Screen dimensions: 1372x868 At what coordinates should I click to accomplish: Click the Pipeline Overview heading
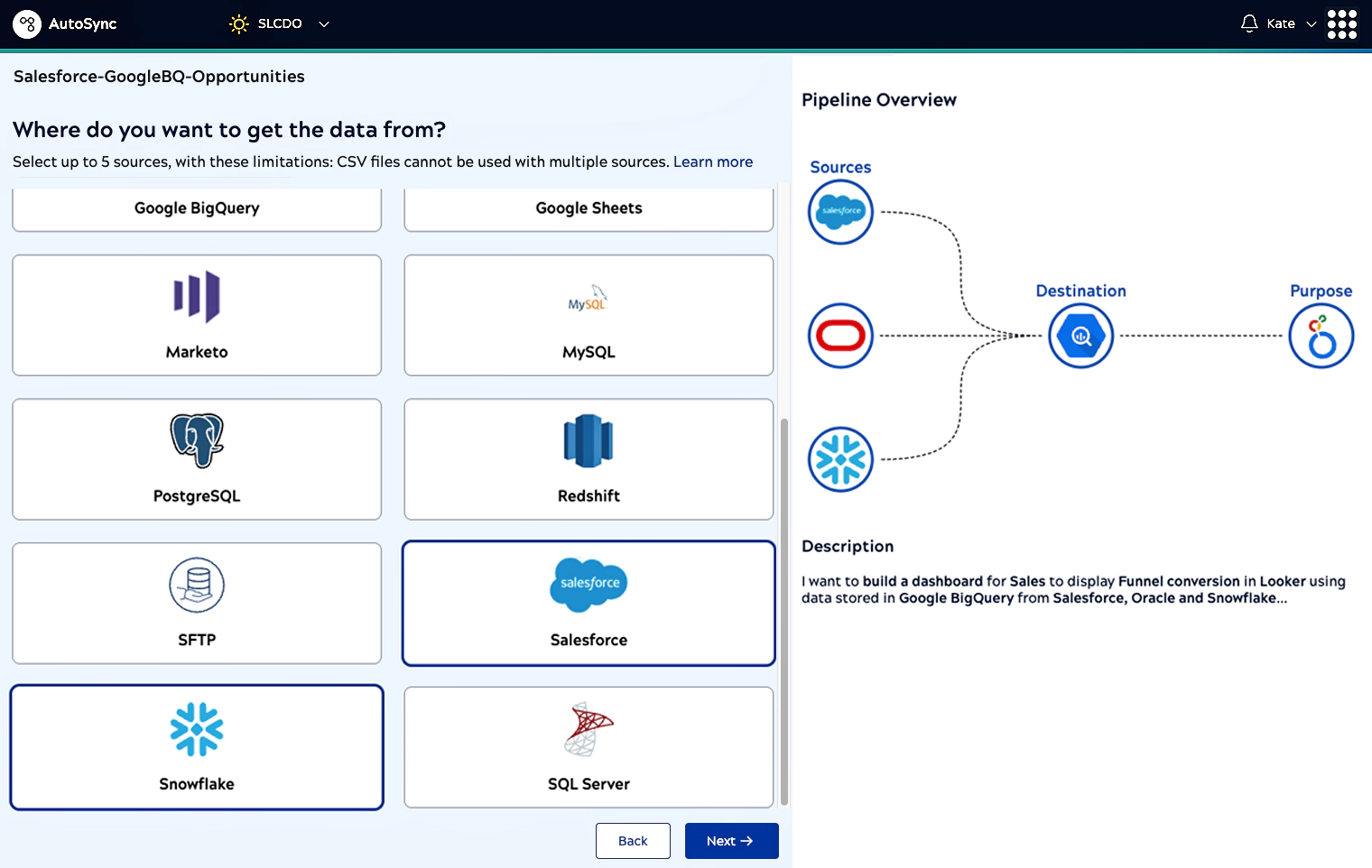coord(879,100)
